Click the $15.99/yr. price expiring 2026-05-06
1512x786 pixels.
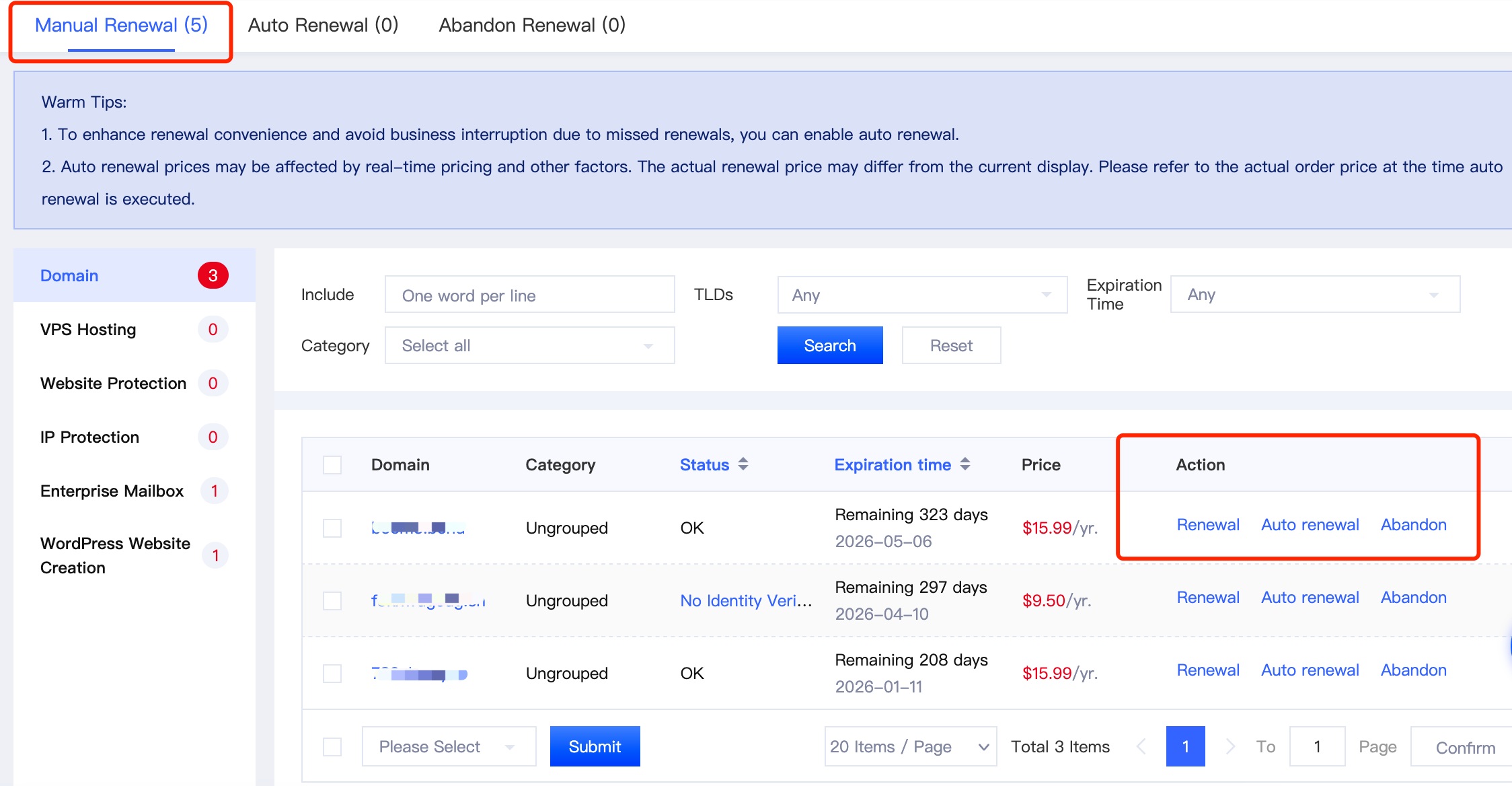(1060, 528)
